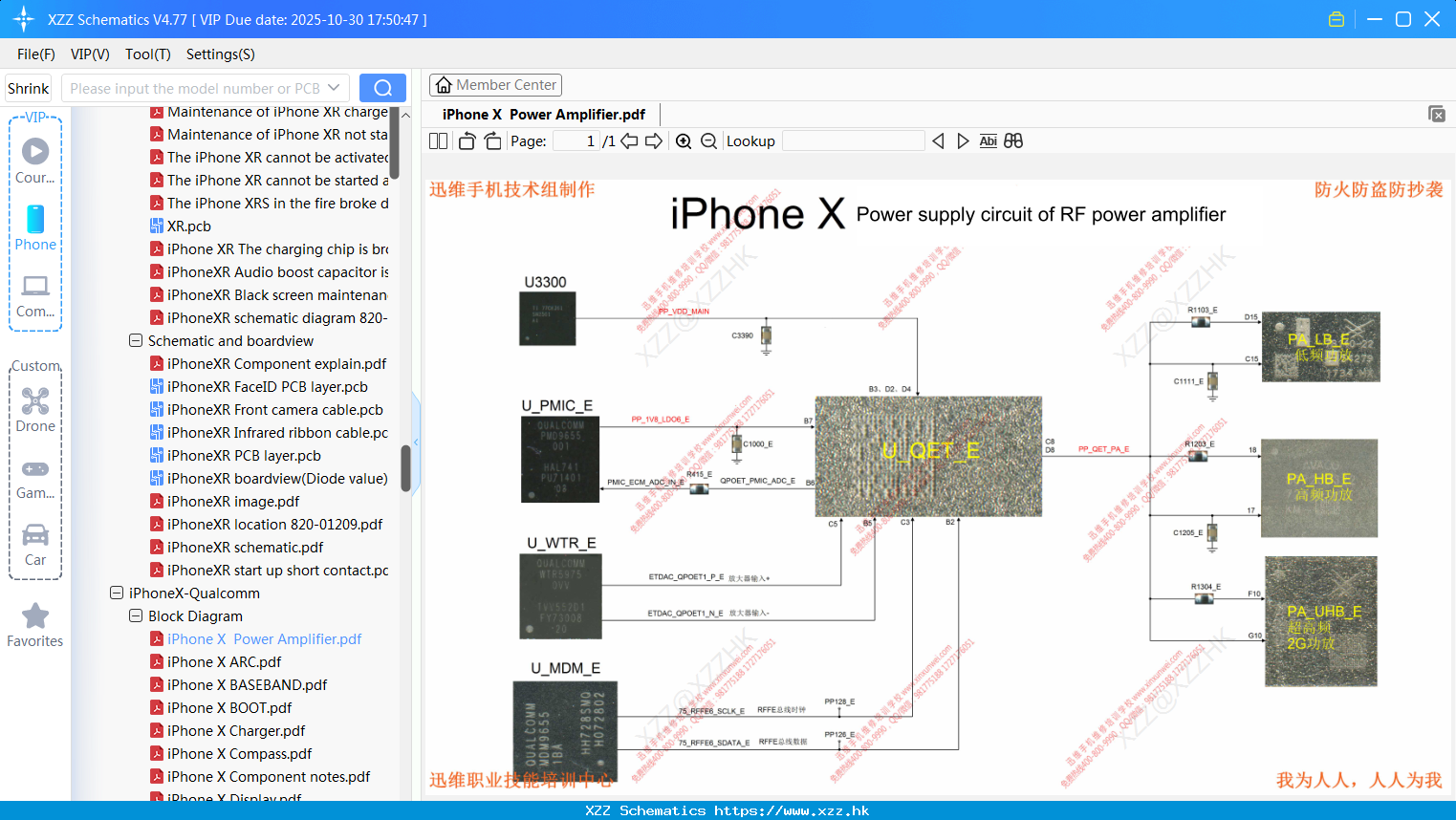
Task: Select the Computer category icon
Action: click(x=35, y=295)
